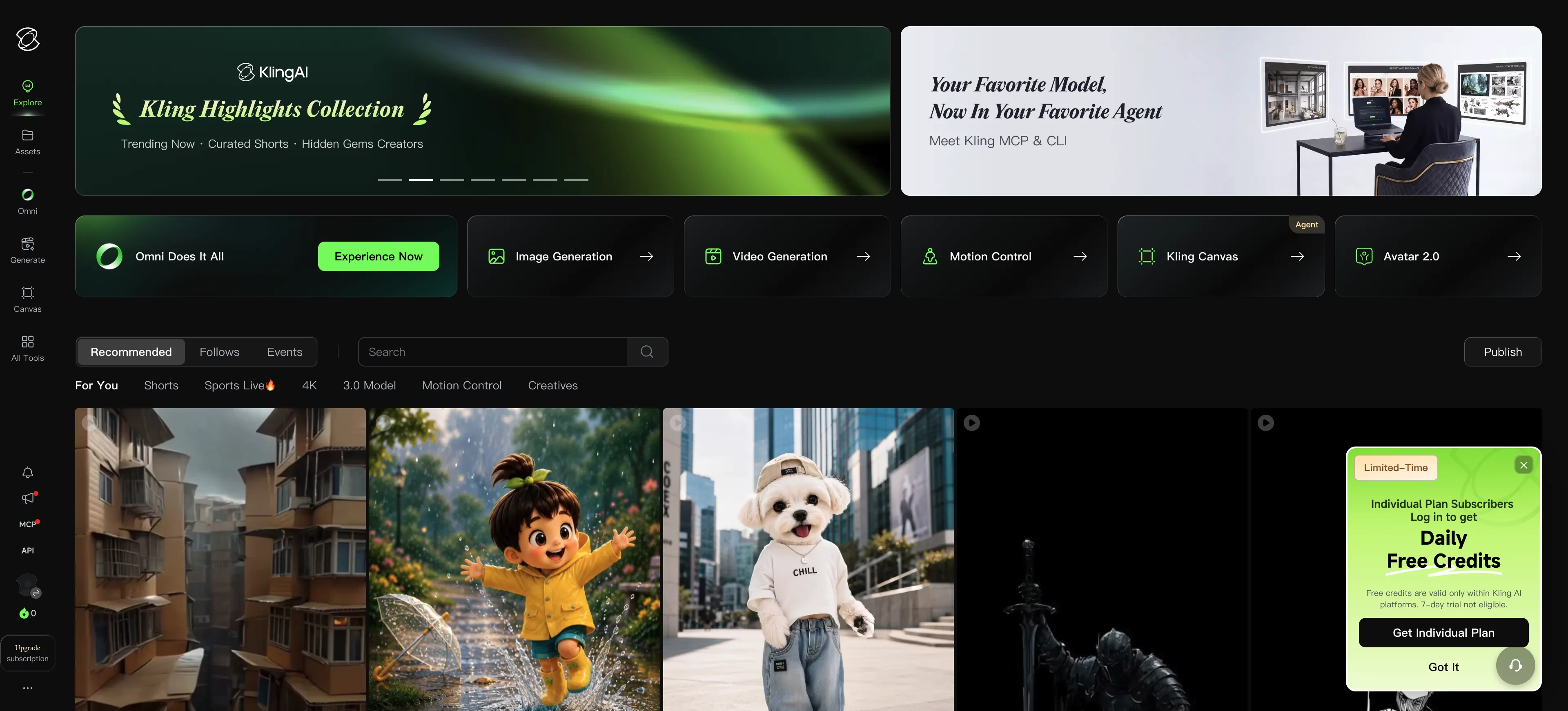The image size is (1568, 711).
Task: Open the dark knight with sword thumbnail
Action: tap(1102, 560)
